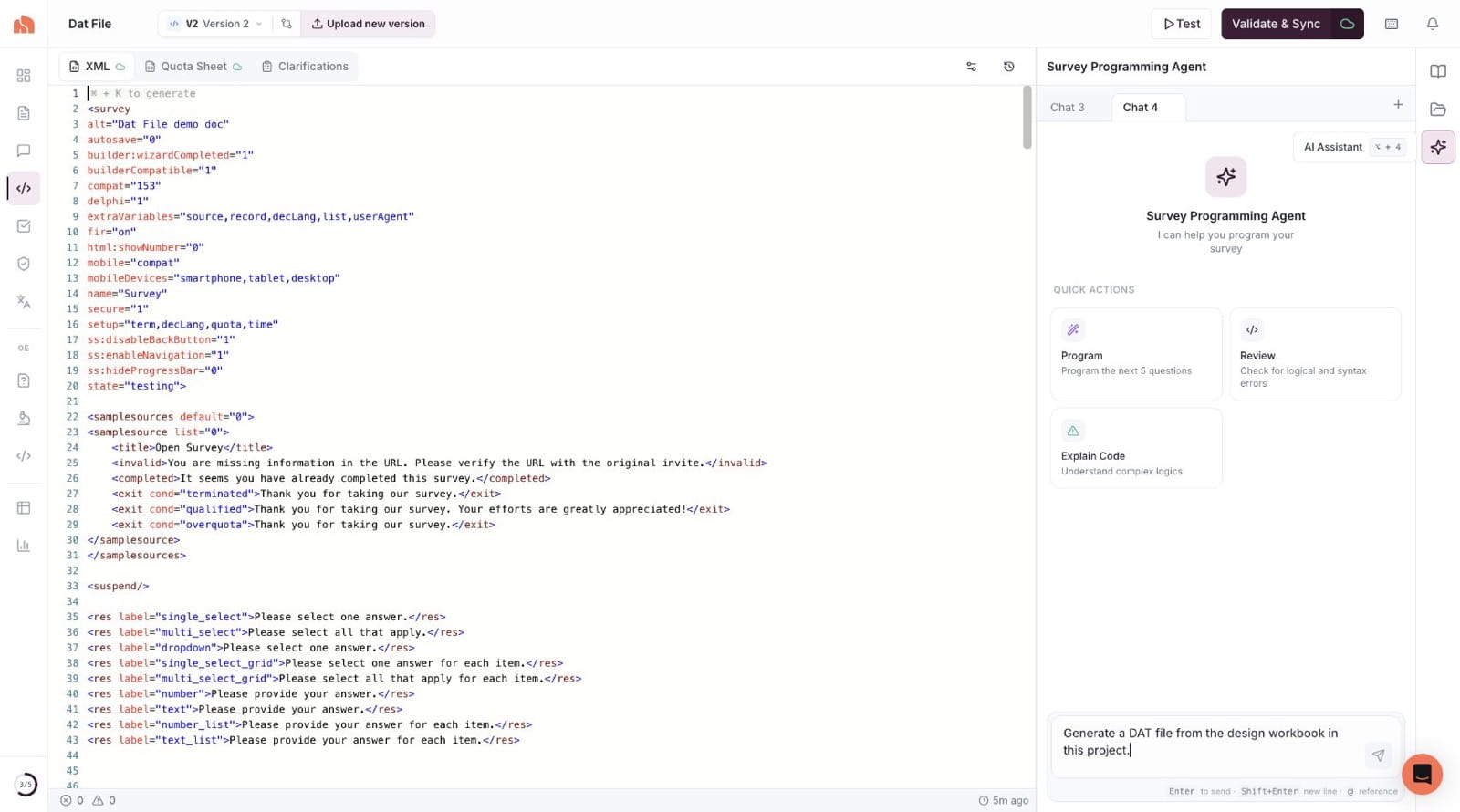
Task: Click the 'Dat File' project title
Action: coord(89,24)
